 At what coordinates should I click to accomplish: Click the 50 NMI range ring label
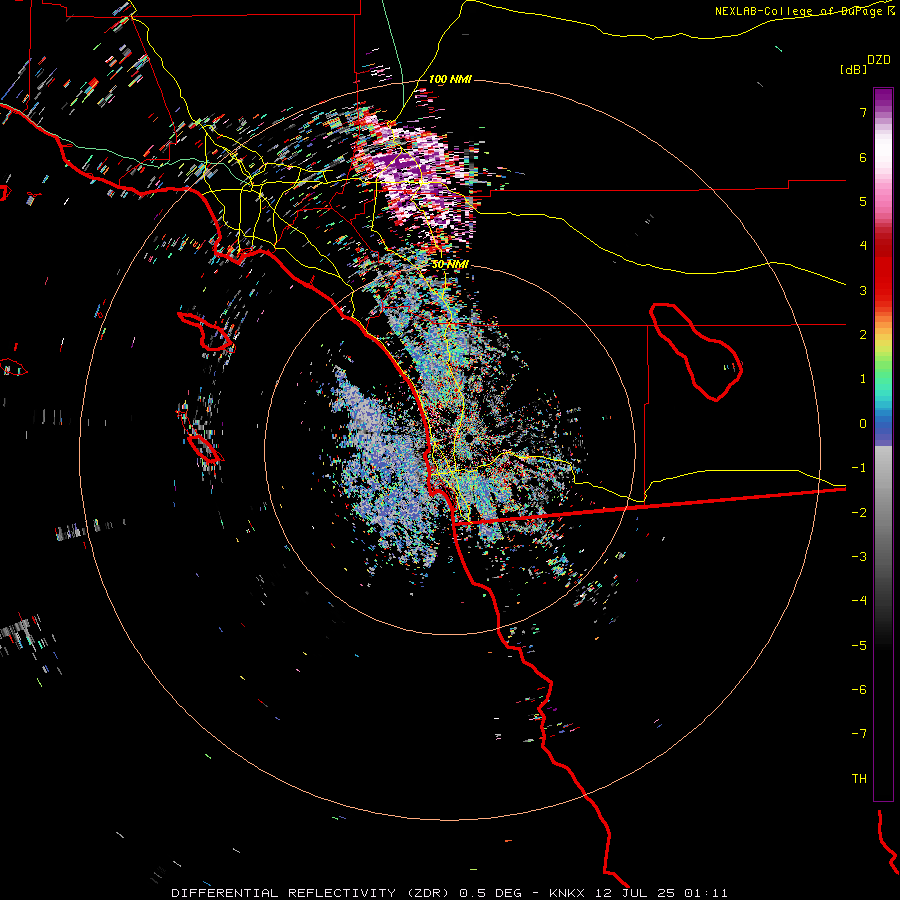(x=450, y=264)
